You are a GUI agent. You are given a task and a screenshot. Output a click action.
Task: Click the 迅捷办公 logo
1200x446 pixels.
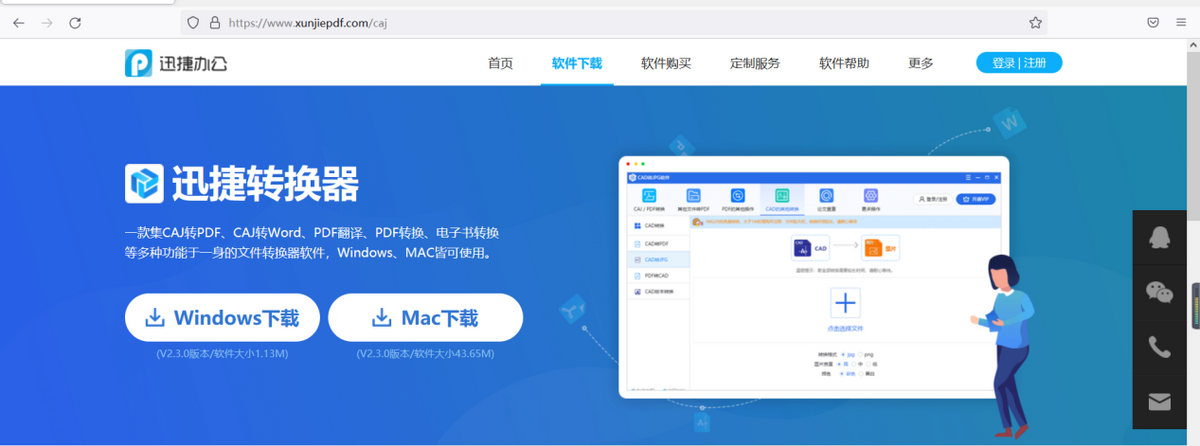pyautogui.click(x=176, y=63)
